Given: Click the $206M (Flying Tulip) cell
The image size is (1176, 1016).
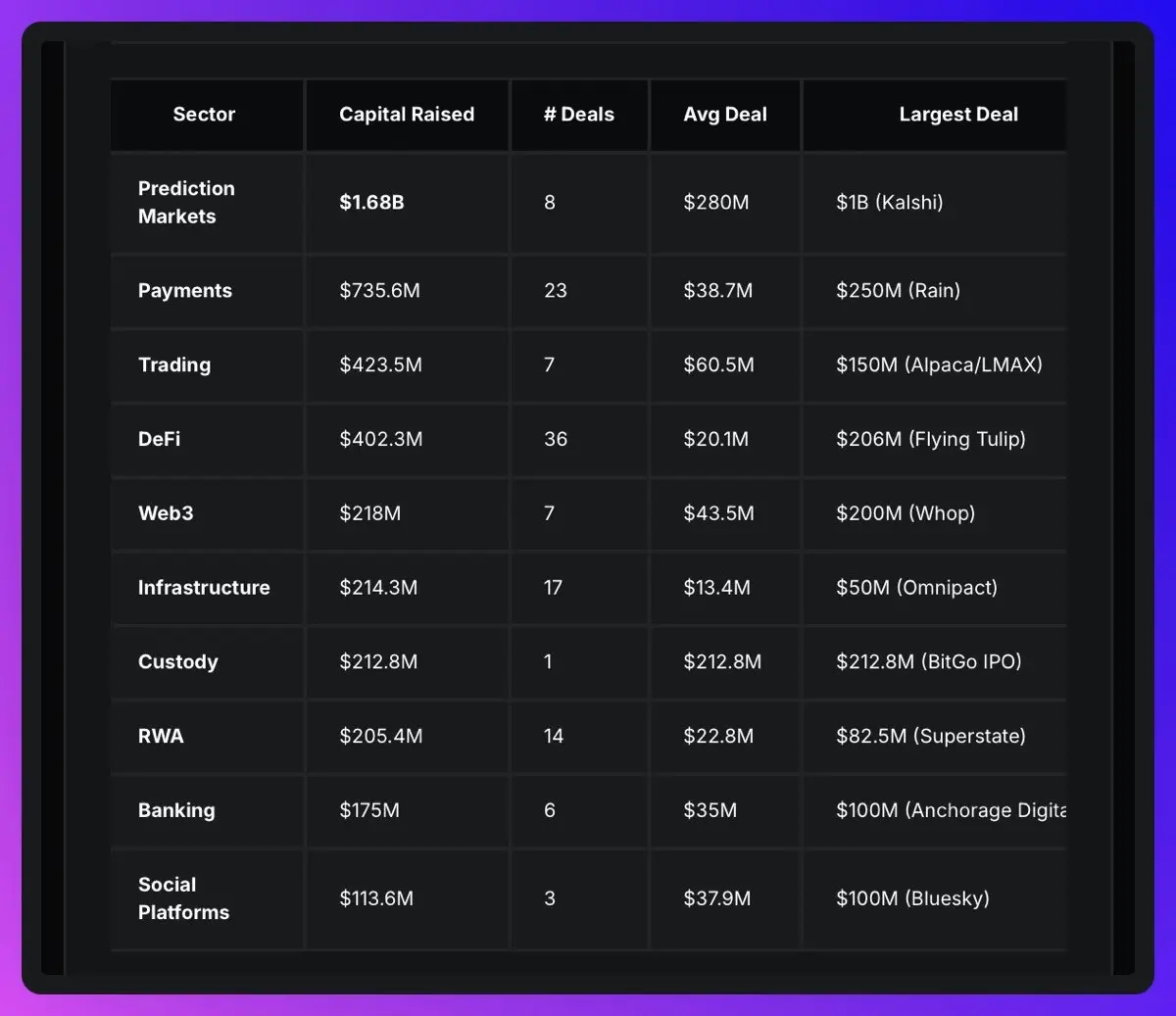Looking at the screenshot, I should 930,439.
